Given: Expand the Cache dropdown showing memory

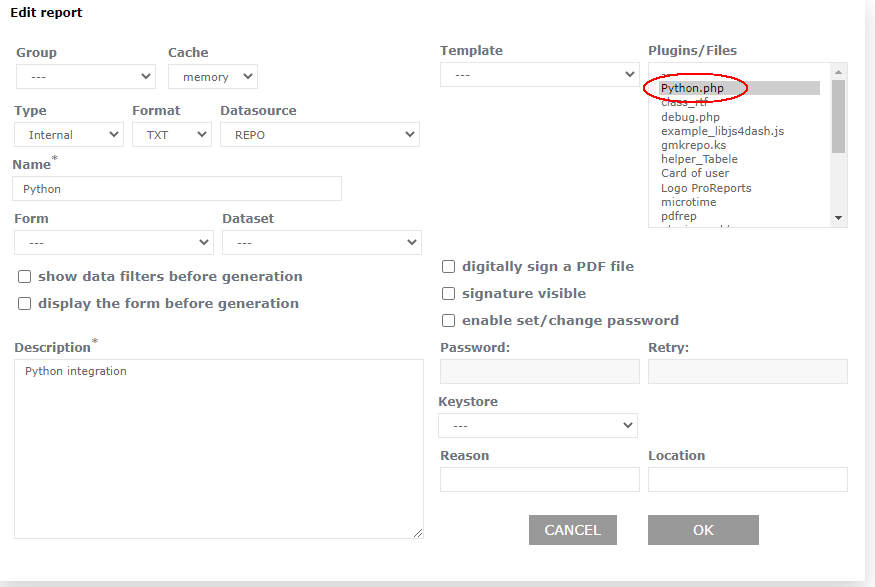Looking at the screenshot, I should click(x=212, y=77).
